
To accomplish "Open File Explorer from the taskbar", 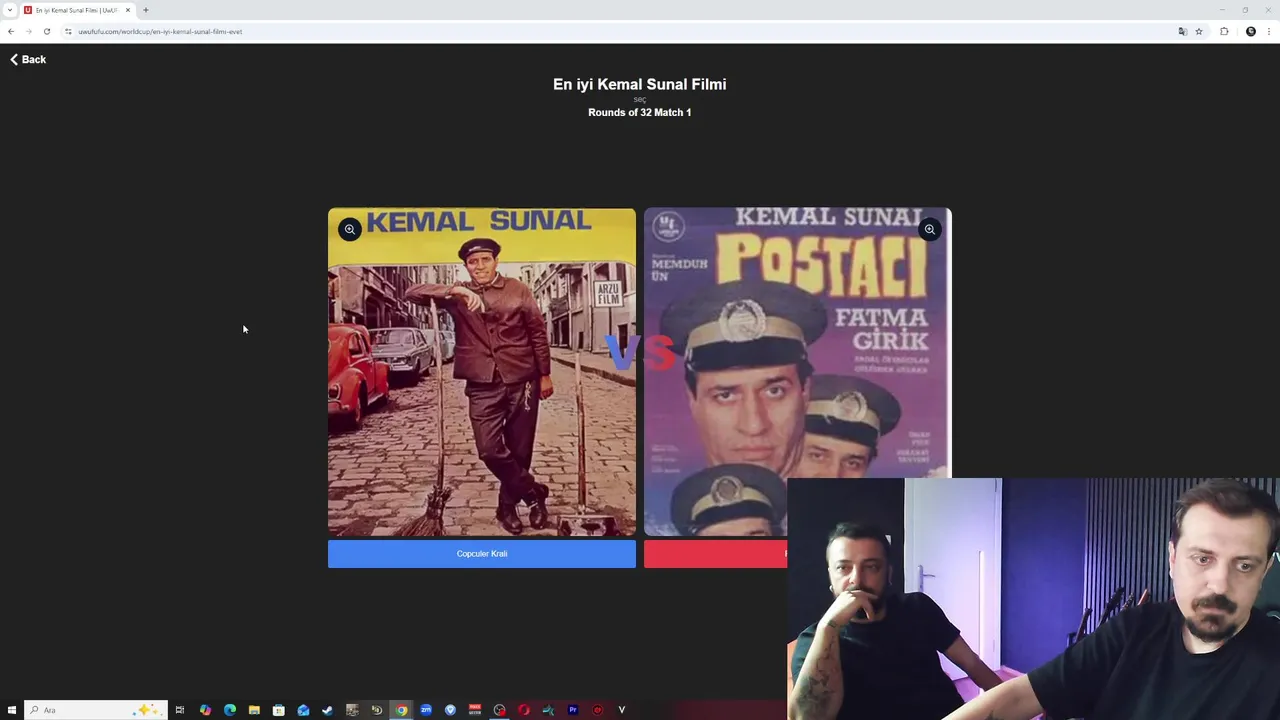I will (254, 710).
